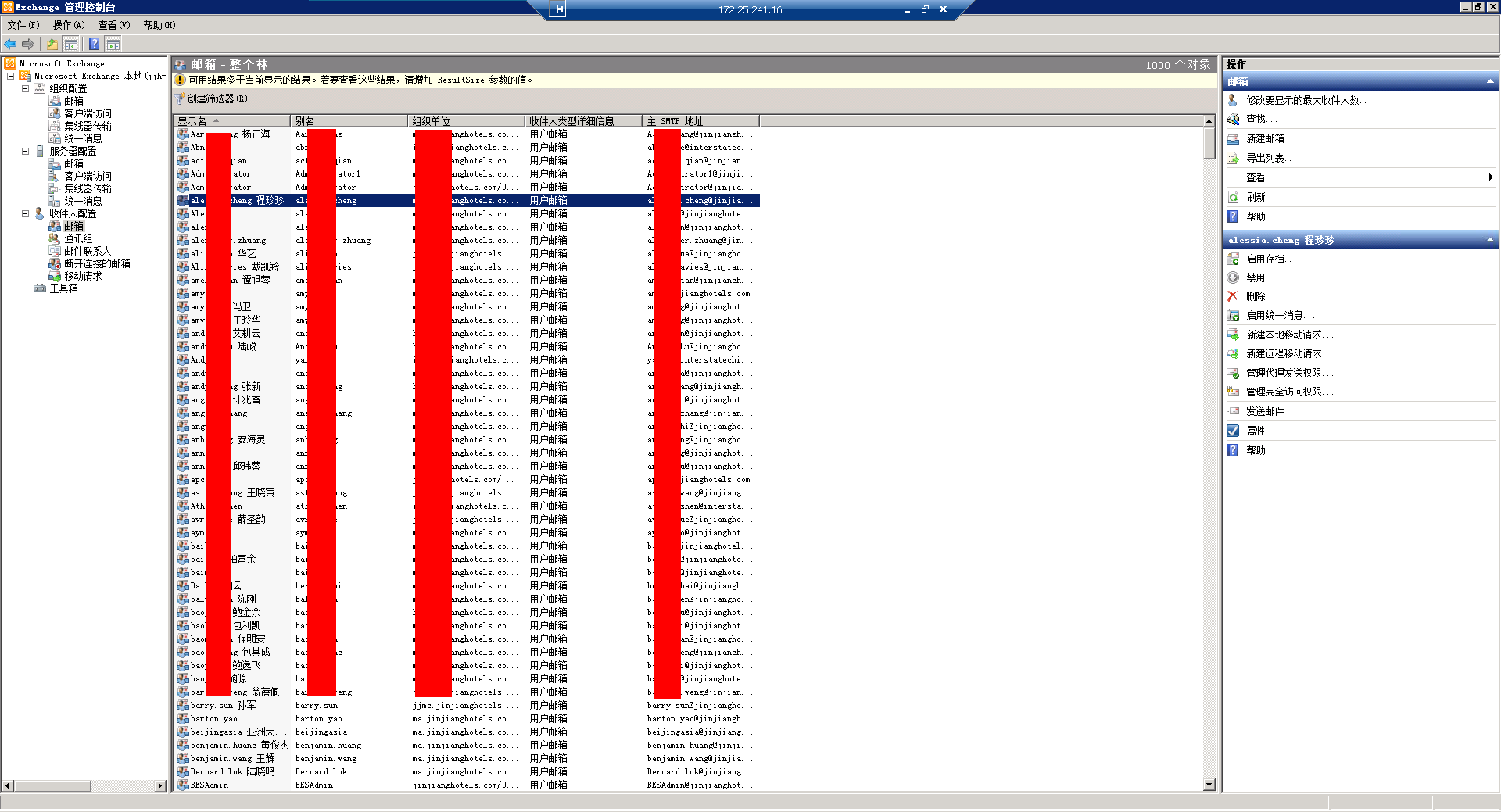
Task: Pin the remote connection bar
Action: pos(557,9)
